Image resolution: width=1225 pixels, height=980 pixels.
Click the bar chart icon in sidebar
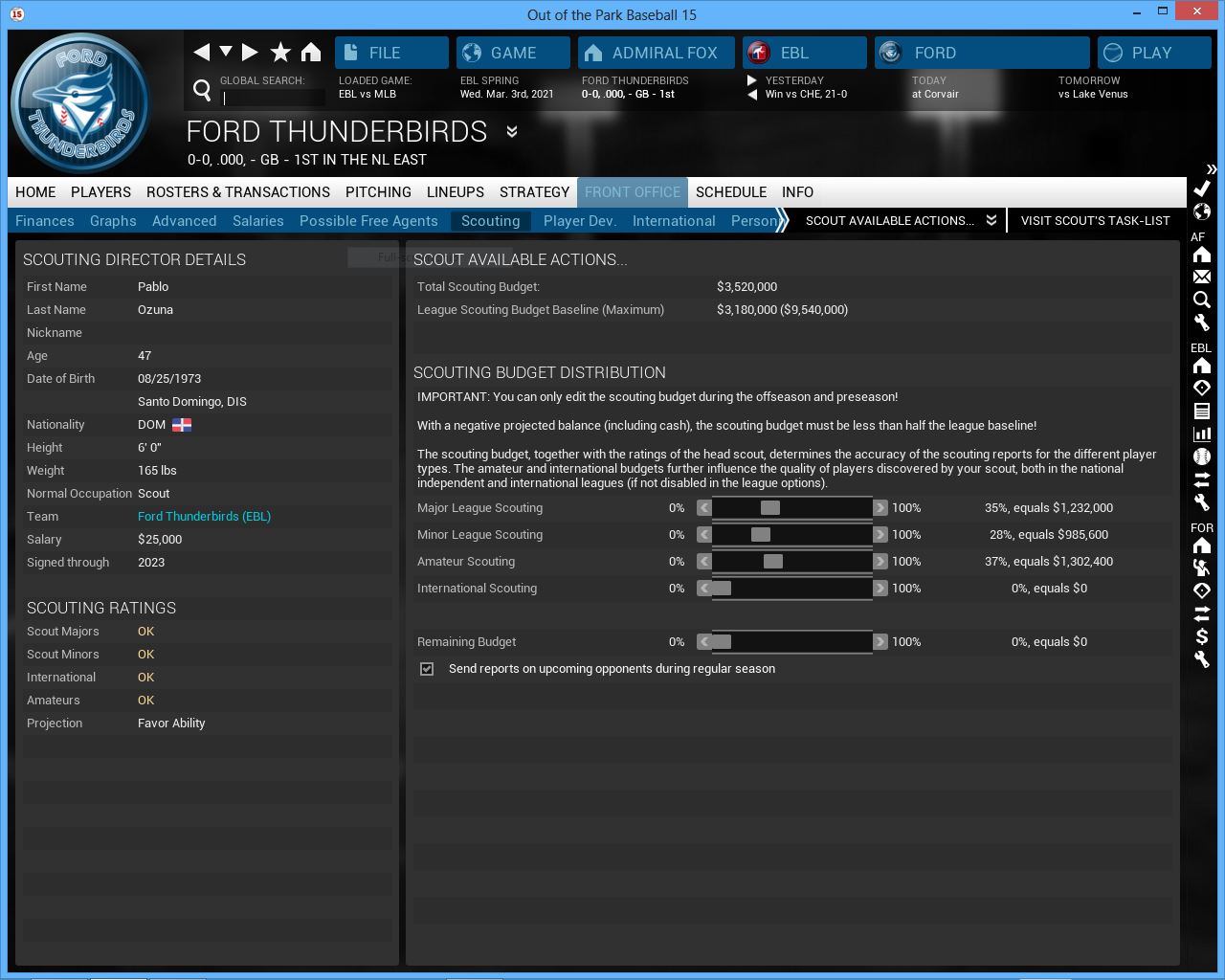click(x=1202, y=434)
